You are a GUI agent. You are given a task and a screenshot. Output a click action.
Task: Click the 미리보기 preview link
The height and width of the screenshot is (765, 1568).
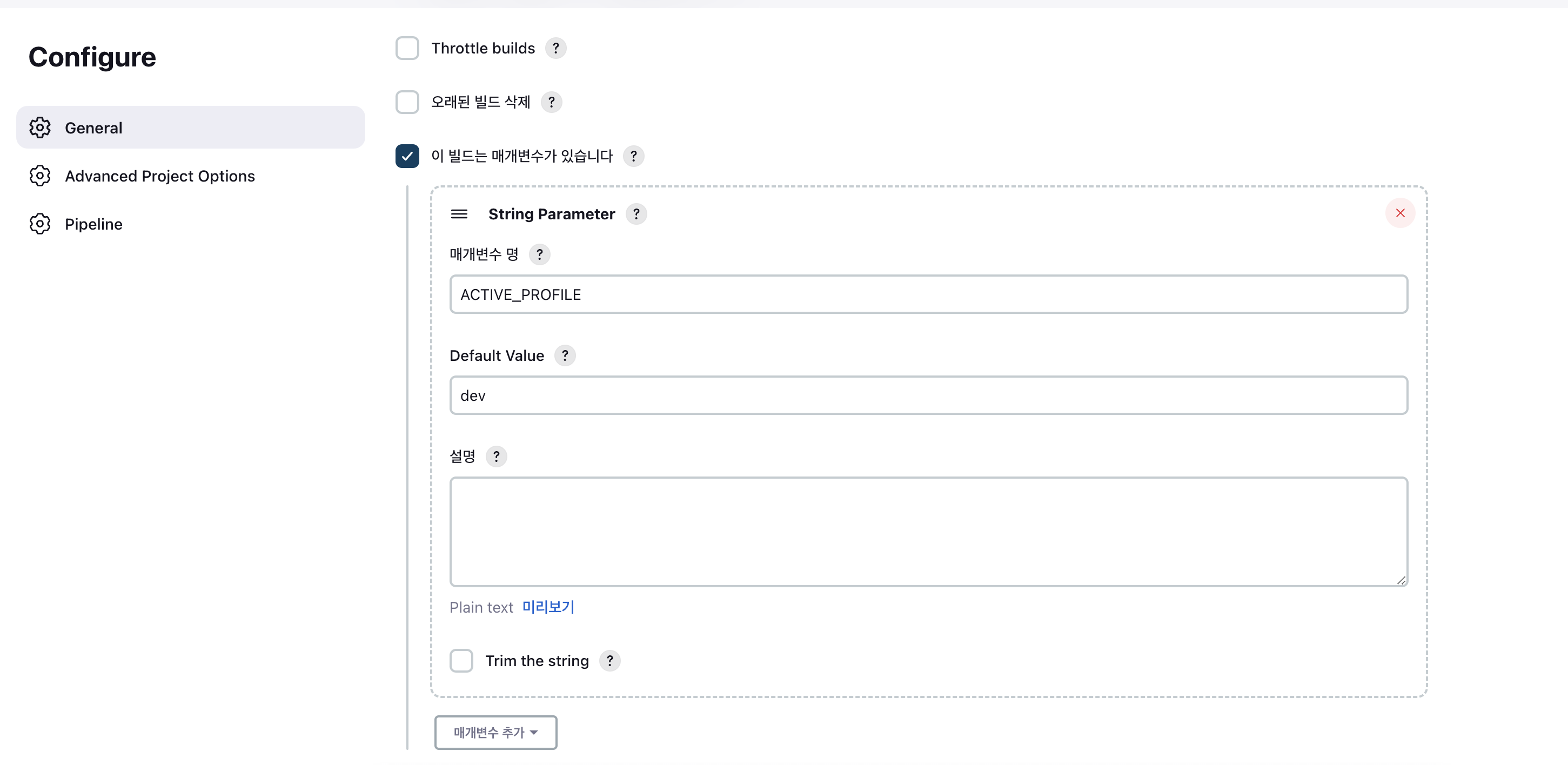(548, 607)
